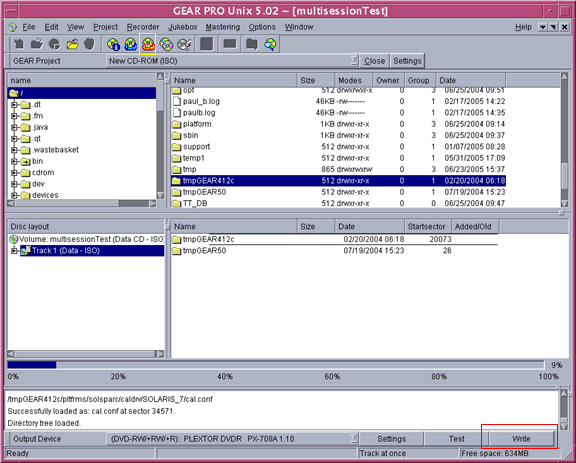Click the yellow open folder toolbar icon

pyautogui.click(x=72, y=44)
